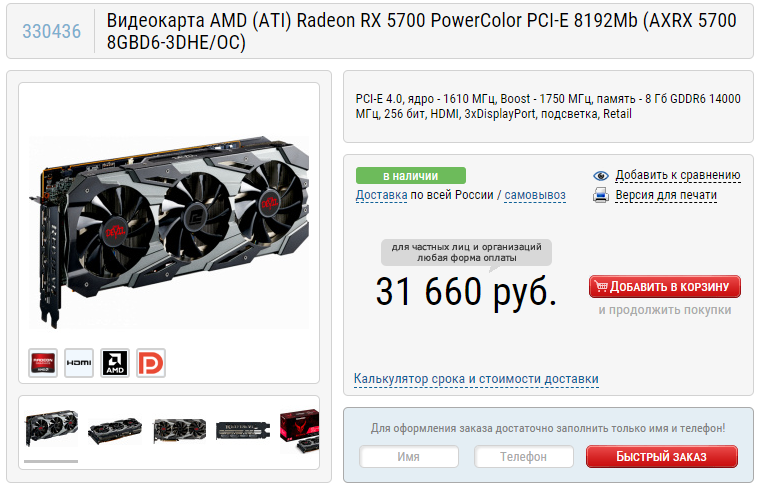Click the main video card product image

pyautogui.click(x=169, y=232)
